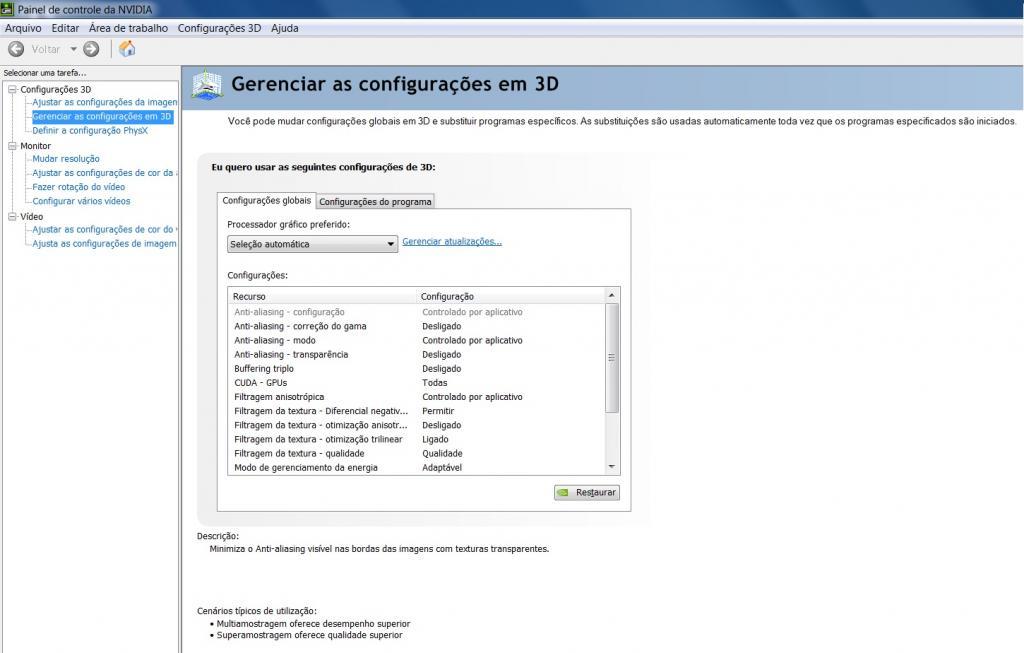Image resolution: width=1024 pixels, height=653 pixels.
Task: Switch to Configurações do programa tab
Action: tap(375, 202)
